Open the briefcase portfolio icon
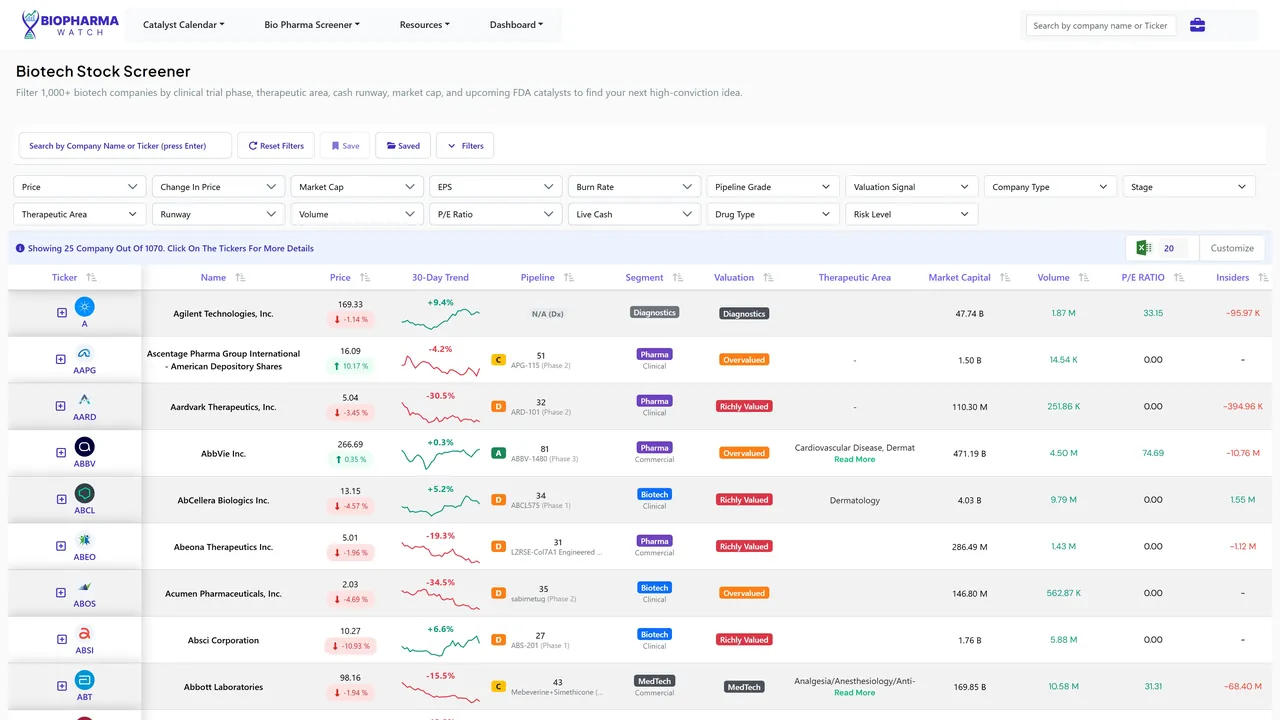1280x720 pixels. click(1197, 25)
